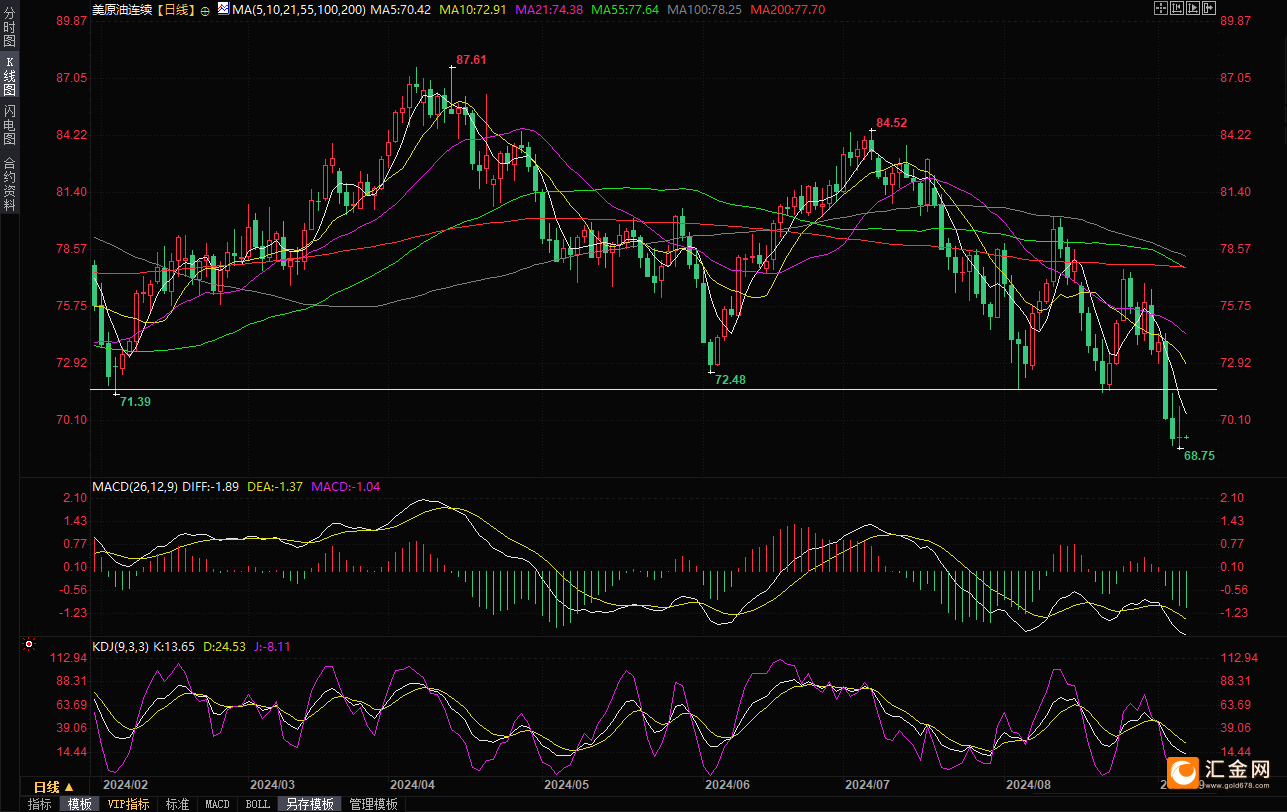Click the MA indicator chart icon
This screenshot has height=812, width=1287.
pyautogui.click(x=222, y=9)
